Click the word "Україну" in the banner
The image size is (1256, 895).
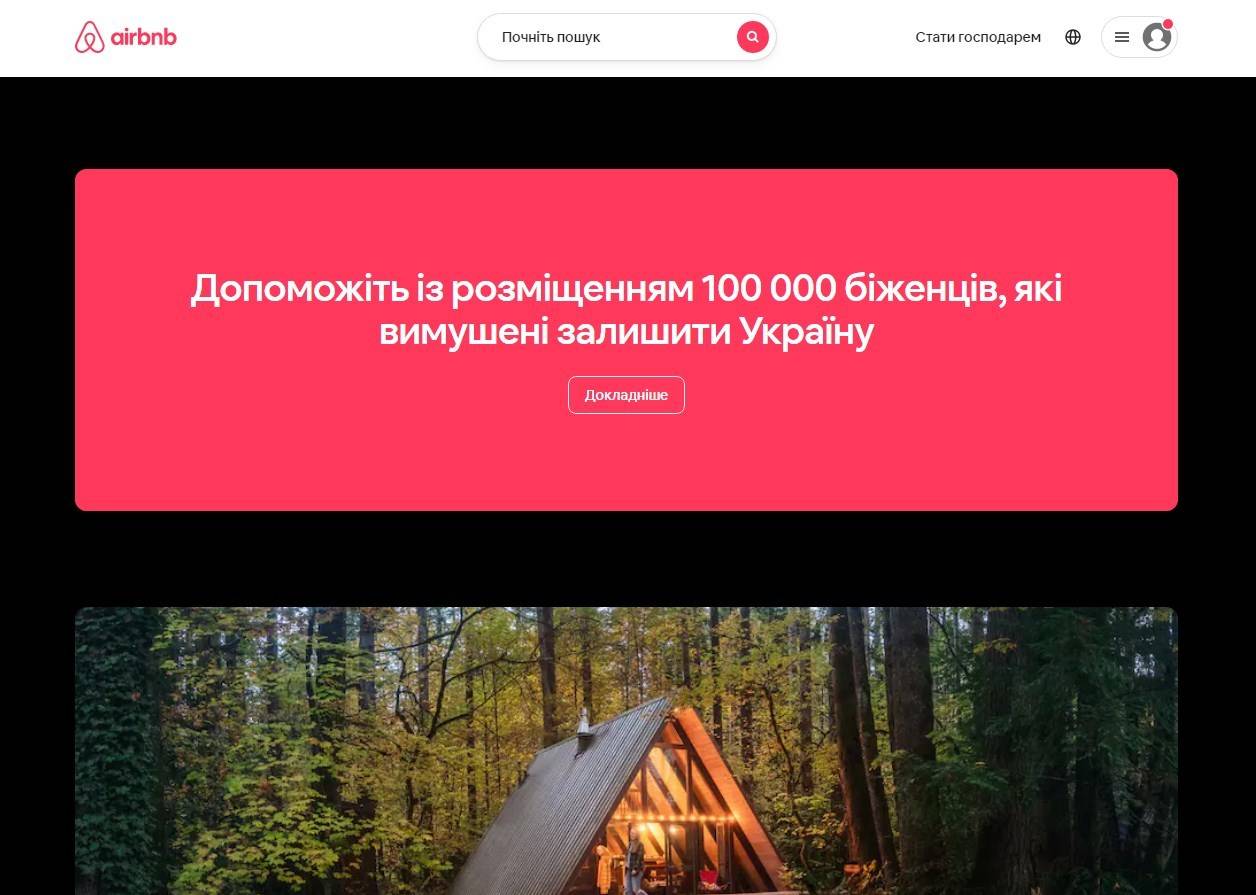click(807, 331)
